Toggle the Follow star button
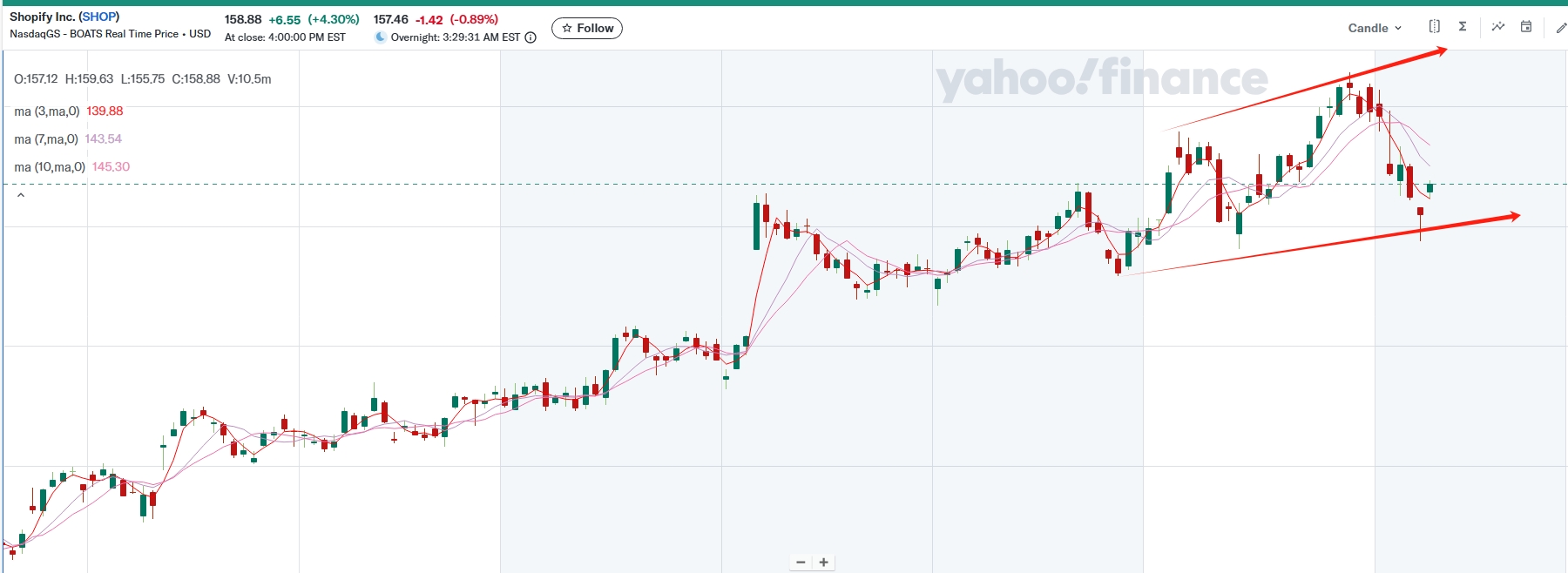 587,28
